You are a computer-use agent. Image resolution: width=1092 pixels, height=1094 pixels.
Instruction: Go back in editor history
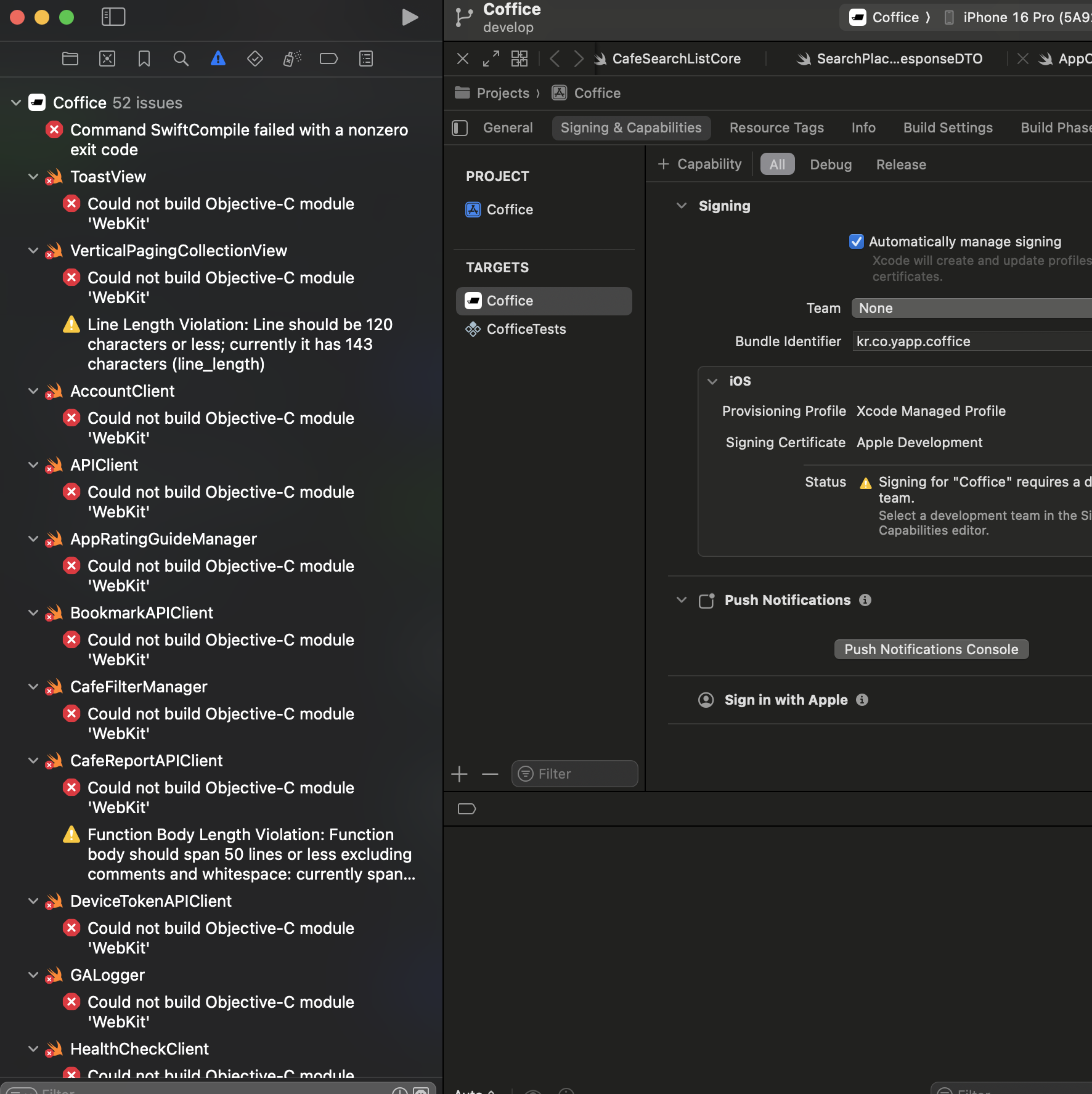tap(555, 59)
